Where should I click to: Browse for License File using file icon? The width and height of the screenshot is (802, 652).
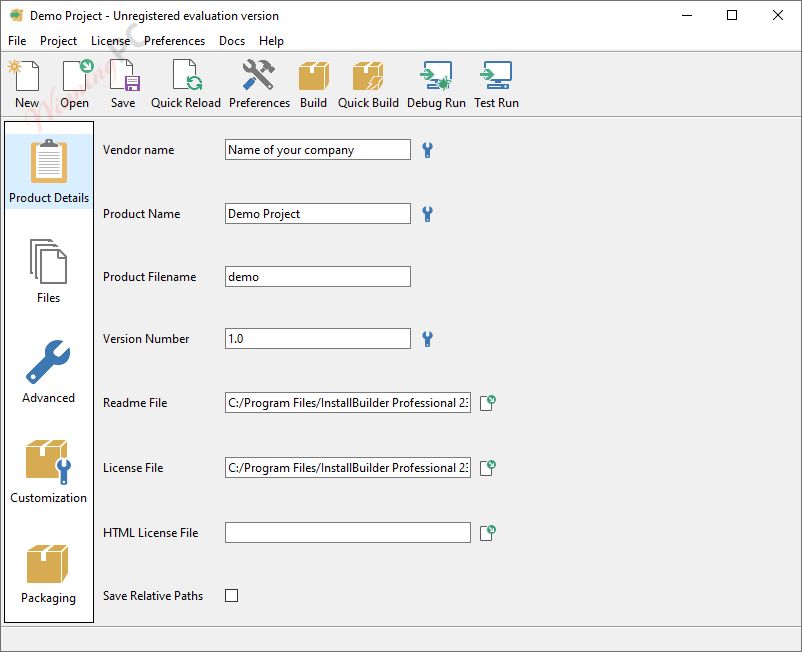tap(488, 467)
